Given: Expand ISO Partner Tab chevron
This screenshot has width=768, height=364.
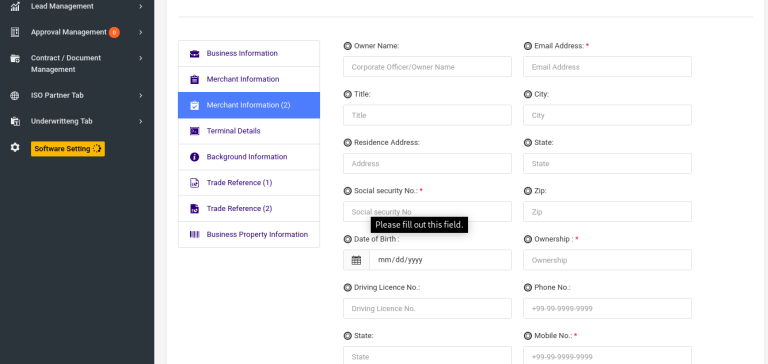Looking at the screenshot, I should coord(141,96).
